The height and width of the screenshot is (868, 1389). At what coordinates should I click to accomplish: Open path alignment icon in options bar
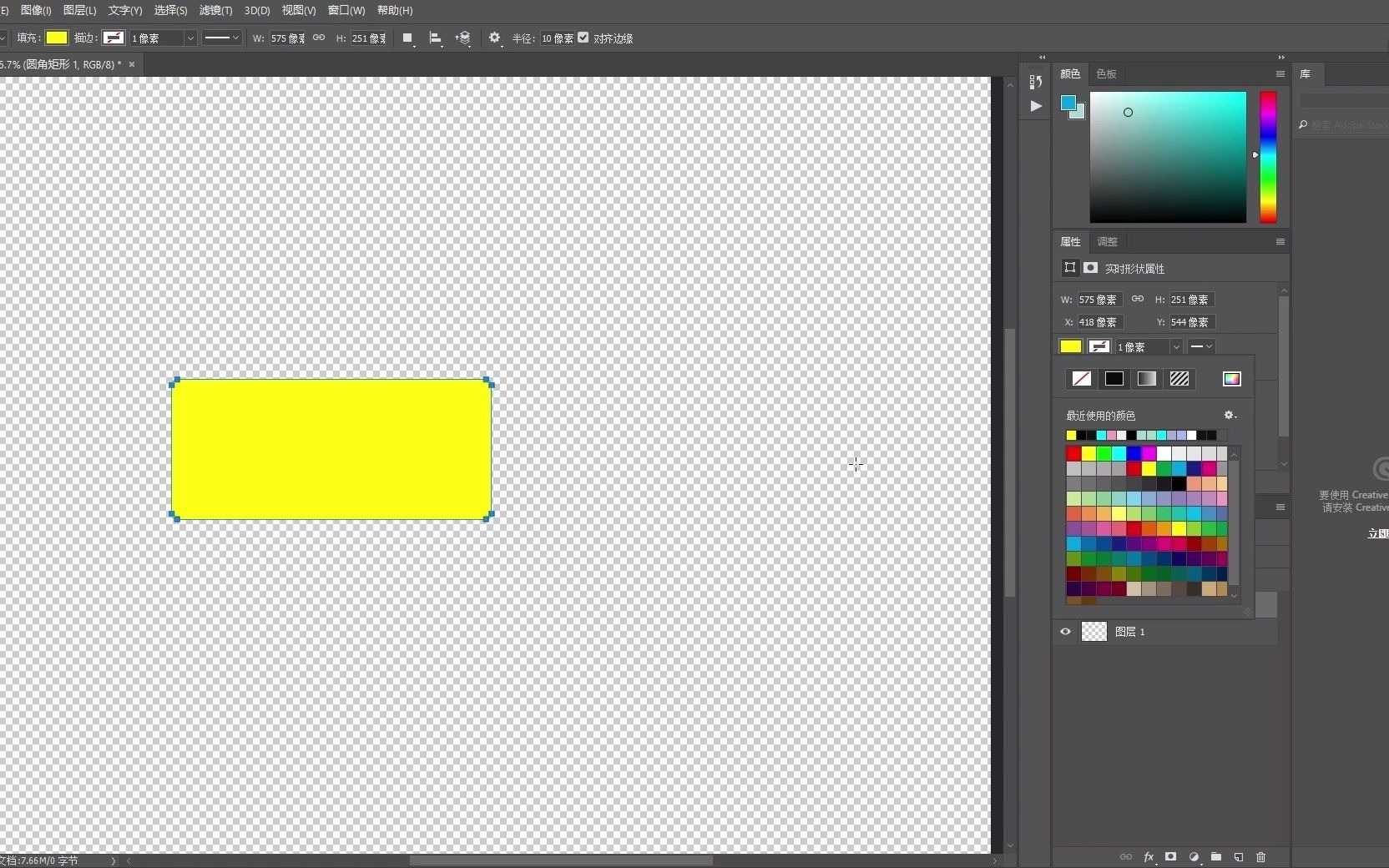(435, 38)
